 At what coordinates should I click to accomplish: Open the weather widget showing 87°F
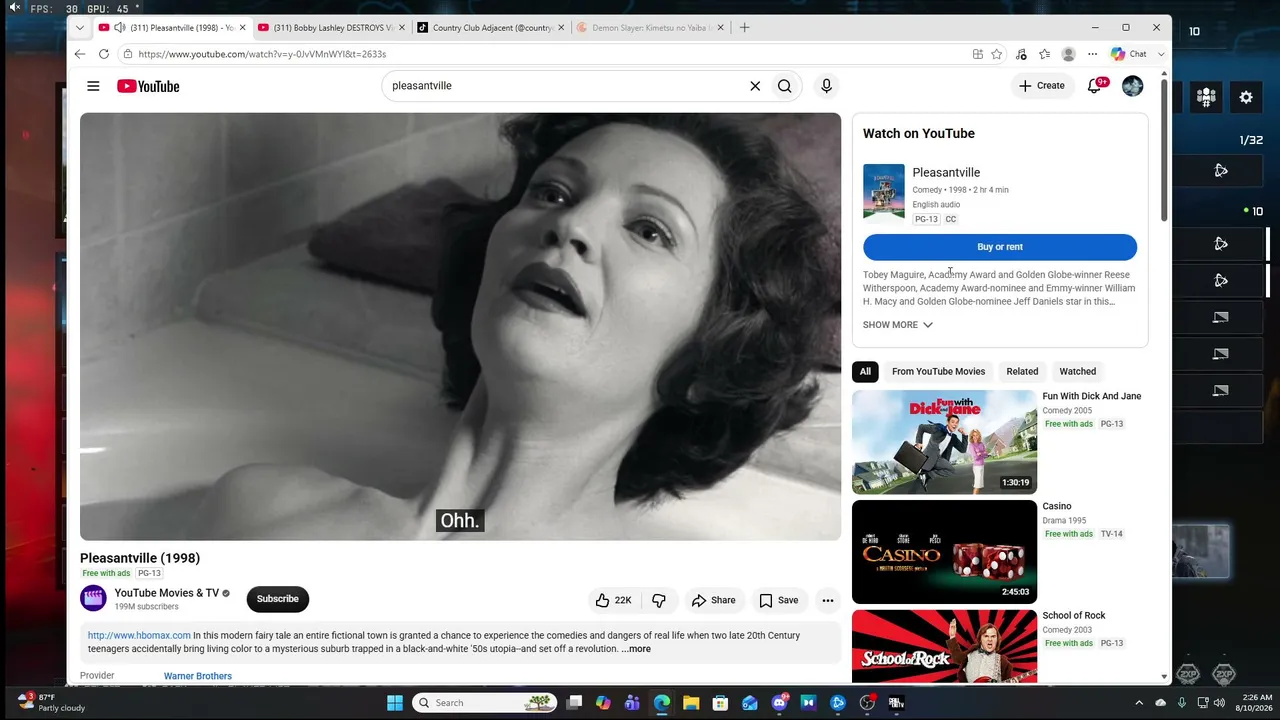(x=51, y=702)
